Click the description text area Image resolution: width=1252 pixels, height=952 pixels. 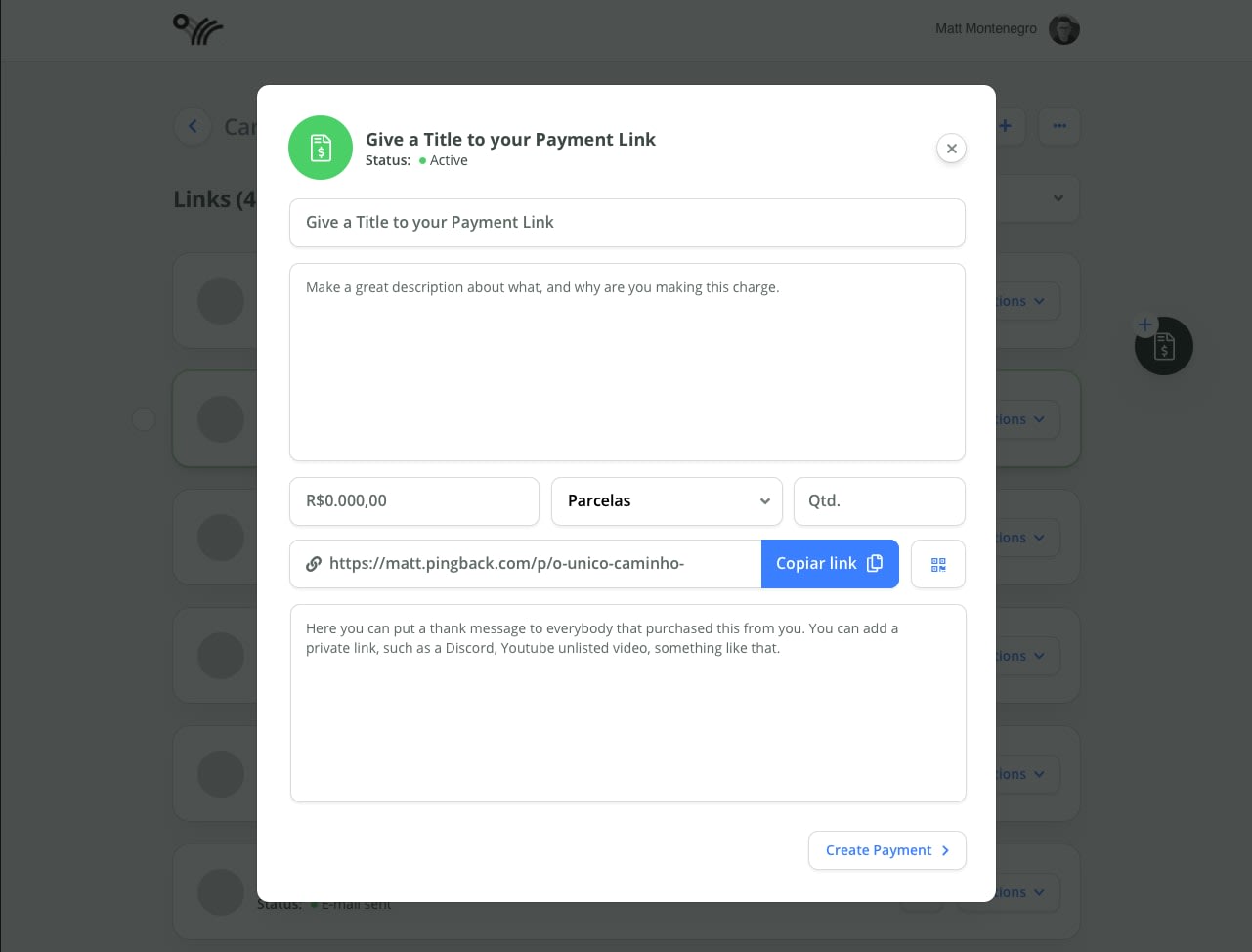[x=627, y=362]
